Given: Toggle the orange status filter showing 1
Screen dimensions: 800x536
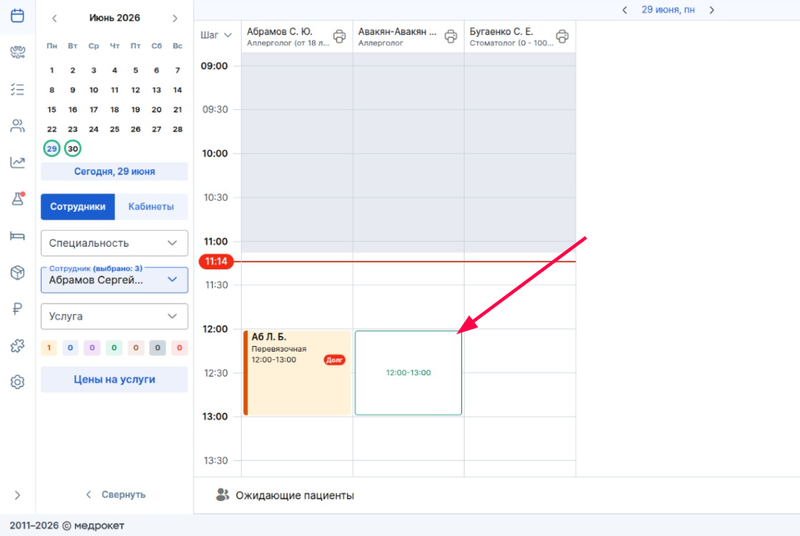Looking at the screenshot, I should 49,348.
